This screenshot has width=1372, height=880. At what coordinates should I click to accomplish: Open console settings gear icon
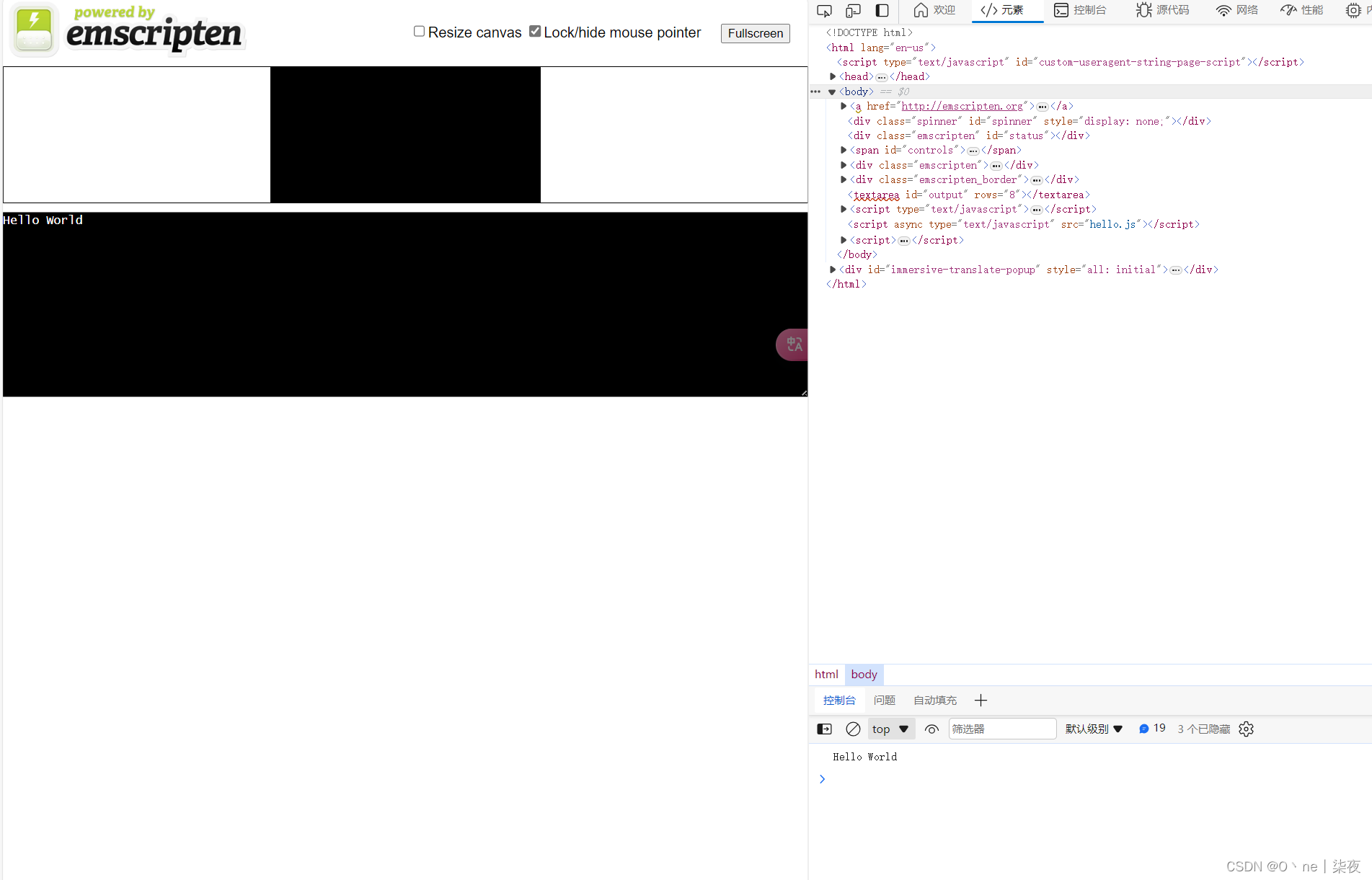coord(1246,729)
